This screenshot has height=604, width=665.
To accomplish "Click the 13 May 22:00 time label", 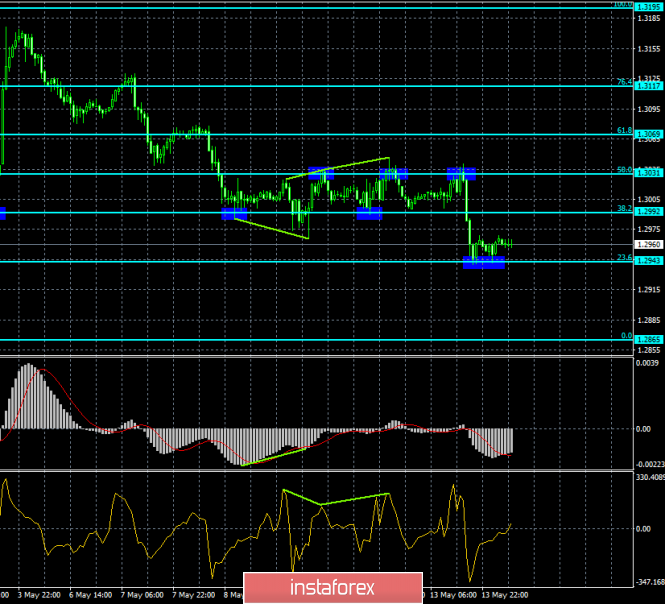I will click(505, 595).
